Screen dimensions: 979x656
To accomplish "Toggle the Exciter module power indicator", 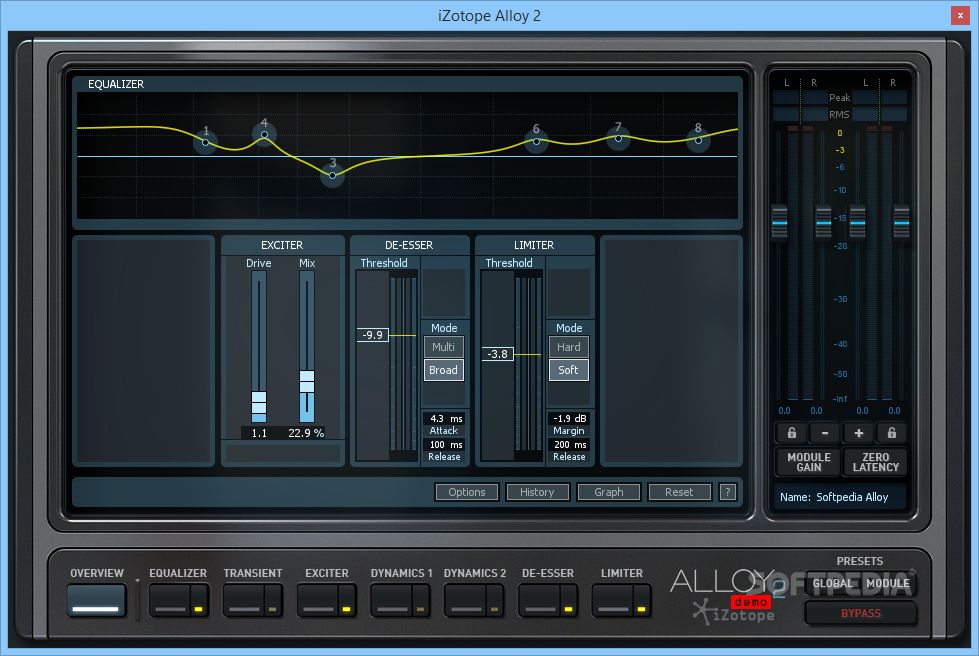I will pyautogui.click(x=347, y=601).
